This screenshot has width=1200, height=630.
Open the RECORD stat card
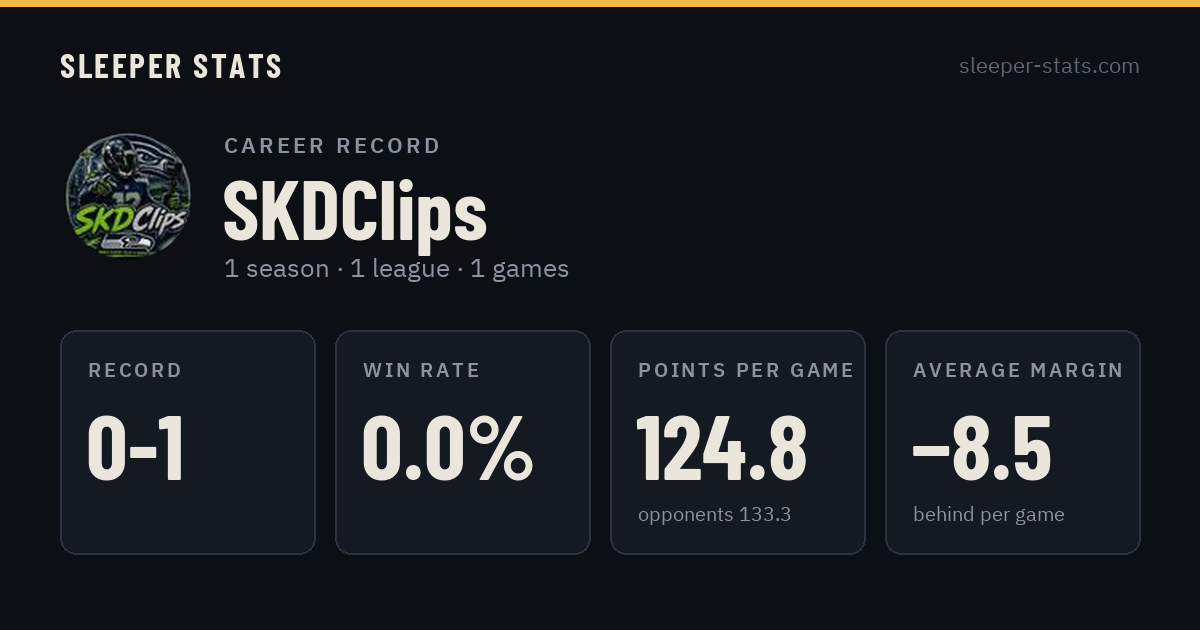[188, 442]
